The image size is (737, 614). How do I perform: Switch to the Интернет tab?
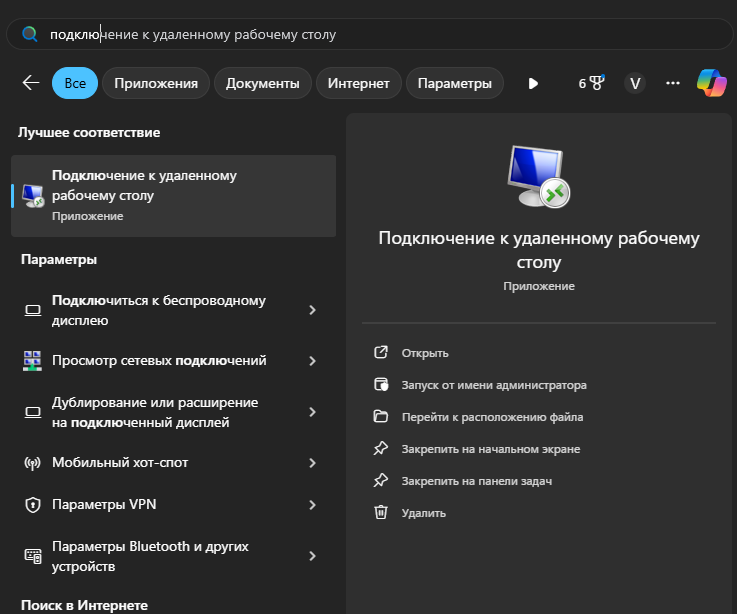[x=359, y=83]
